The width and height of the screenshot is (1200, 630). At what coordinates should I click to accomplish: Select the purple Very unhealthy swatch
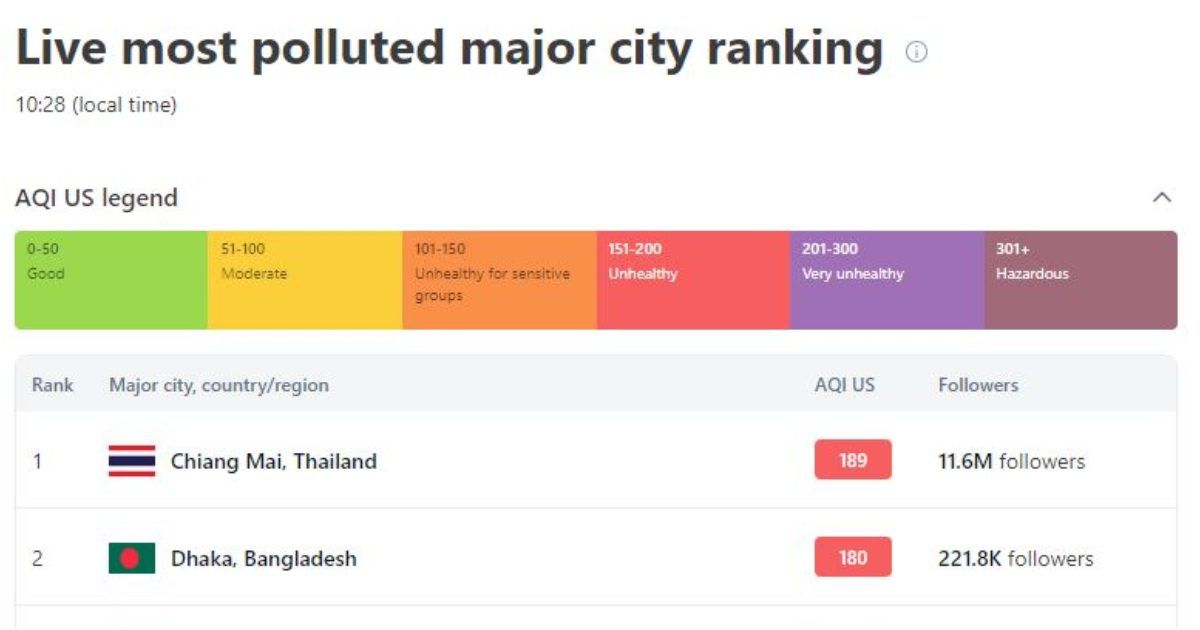pyautogui.click(x=887, y=280)
